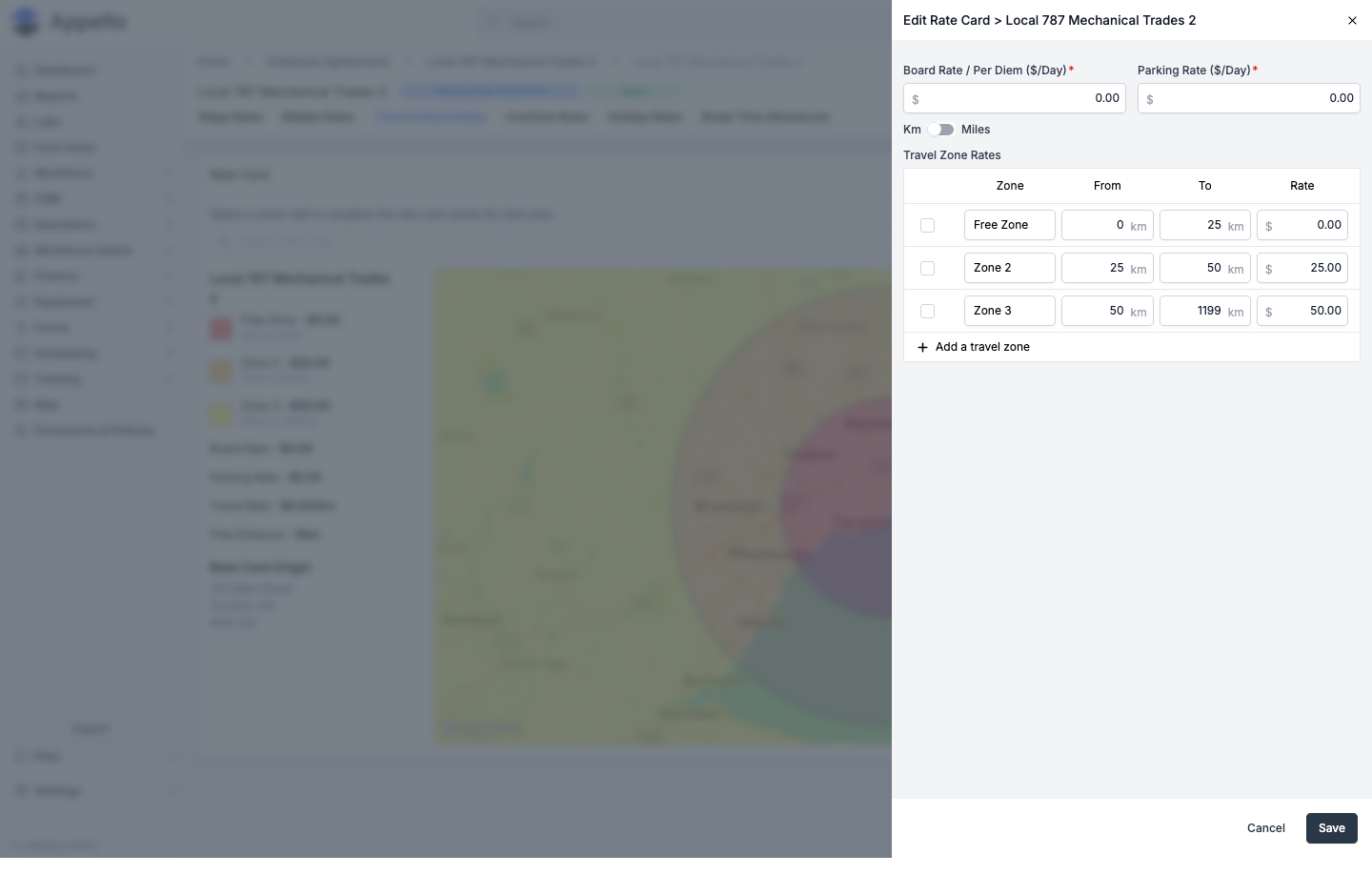Tick the checkbox for the Free Zone row
The image size is (1372, 875).
[x=927, y=226]
